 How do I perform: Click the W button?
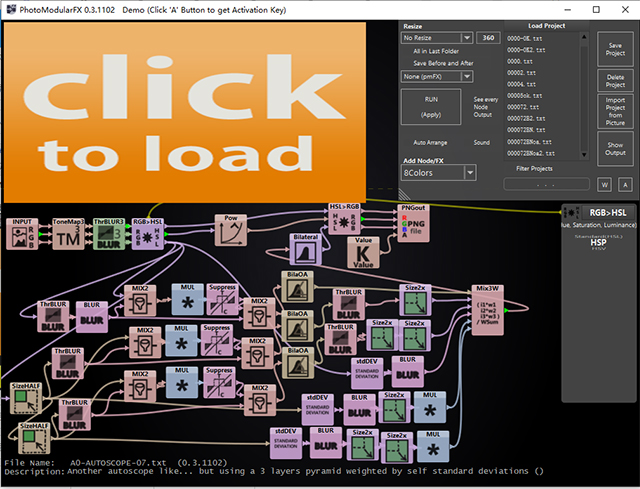coord(604,185)
